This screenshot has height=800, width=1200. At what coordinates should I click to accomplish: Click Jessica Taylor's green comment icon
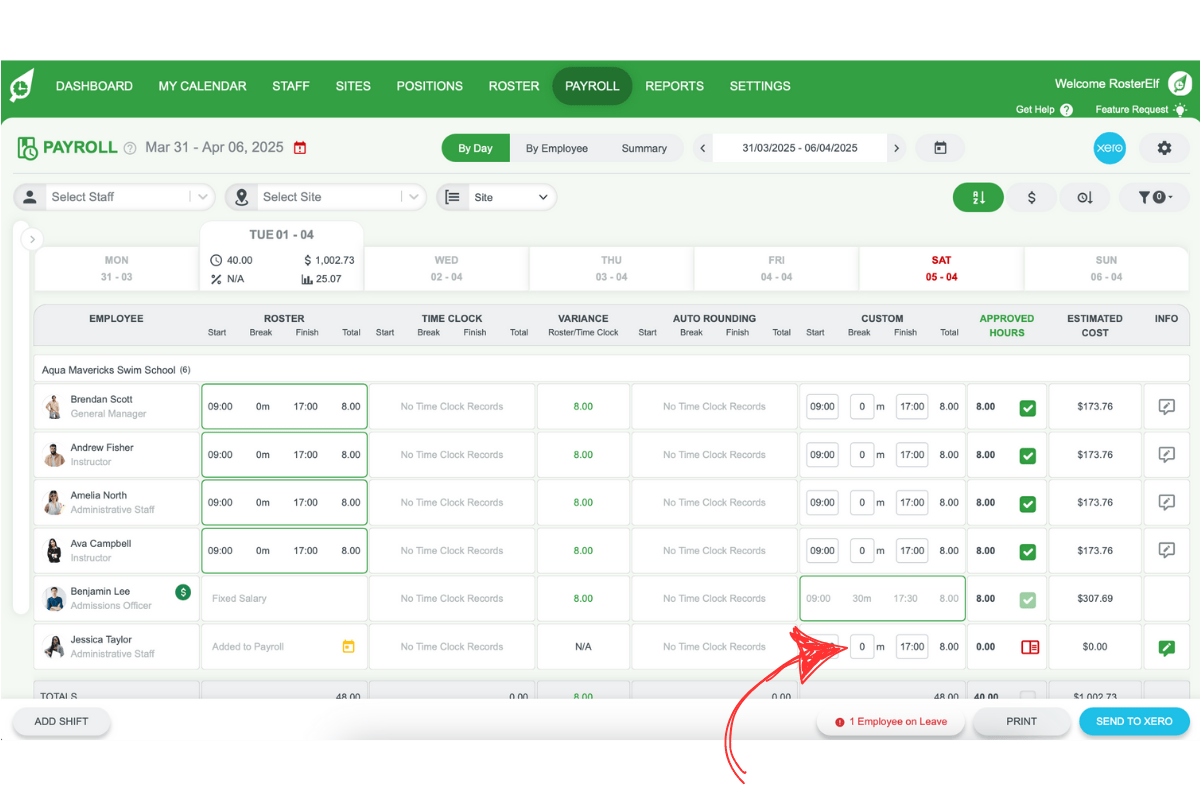[x=1166, y=647]
